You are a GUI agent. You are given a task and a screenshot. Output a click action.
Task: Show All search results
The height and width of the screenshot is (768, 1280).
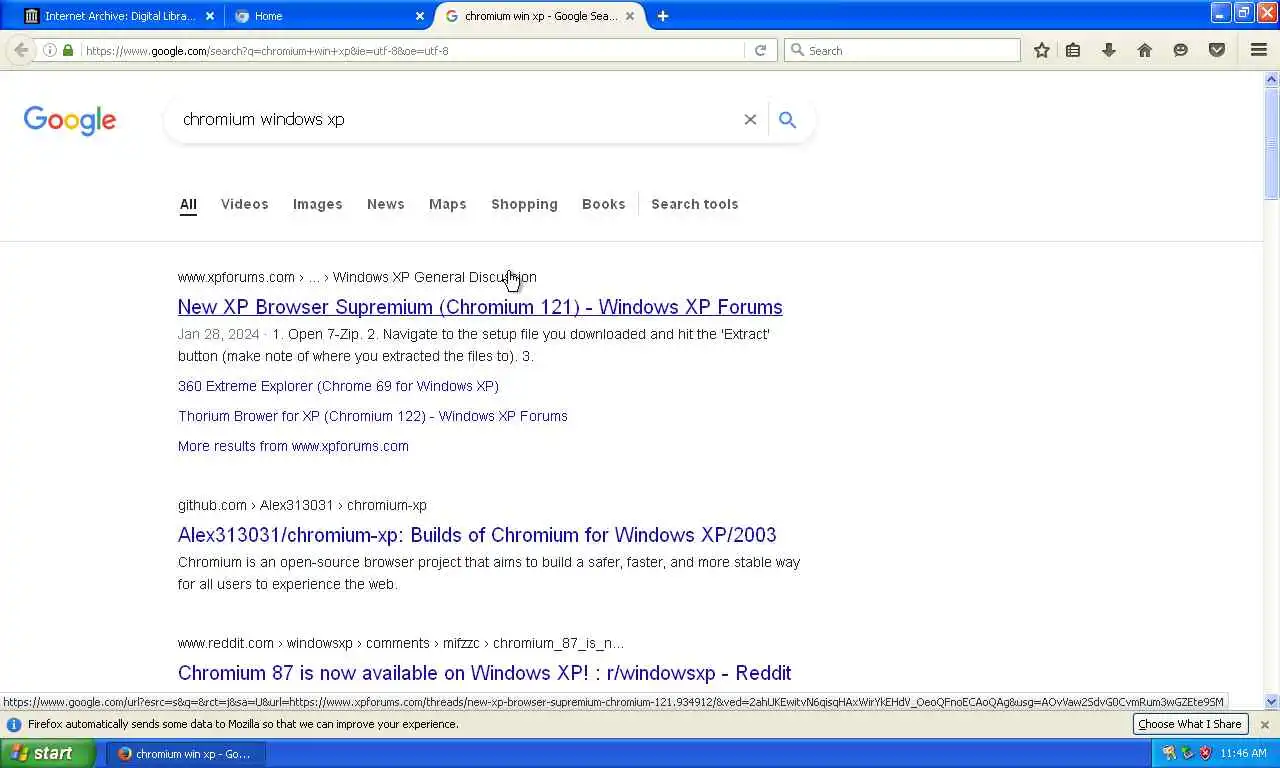(188, 204)
